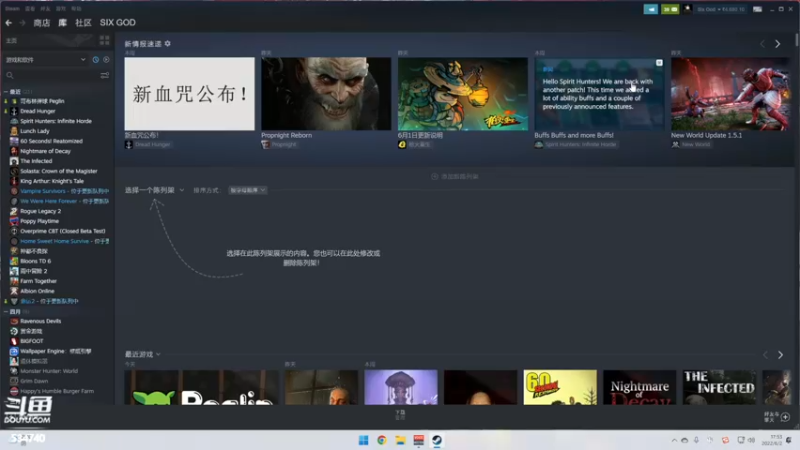This screenshot has width=800, height=450.
Task: Open the advanced filter sliders icon
Action: 105,76
